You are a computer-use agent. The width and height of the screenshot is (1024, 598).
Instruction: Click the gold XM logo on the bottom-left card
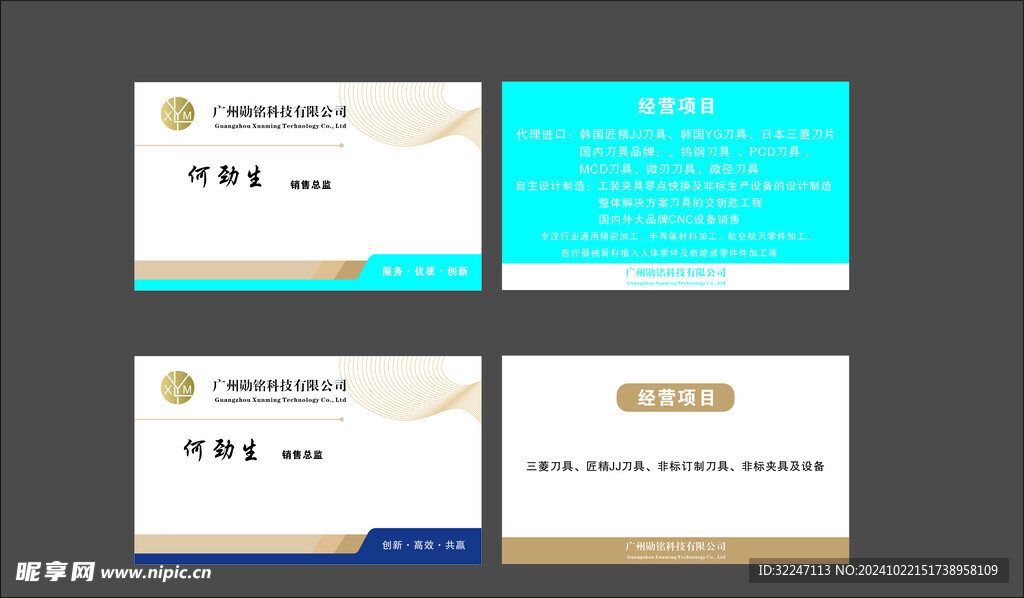pos(177,387)
